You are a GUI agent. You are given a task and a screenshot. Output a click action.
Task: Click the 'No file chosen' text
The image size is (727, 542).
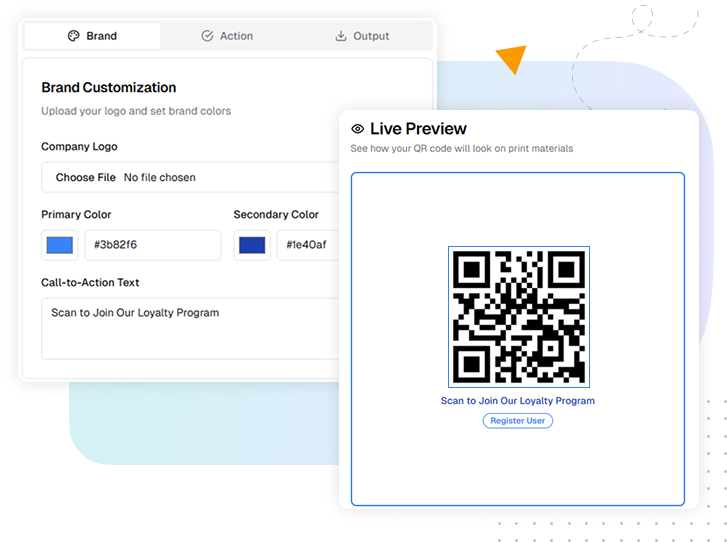159,178
